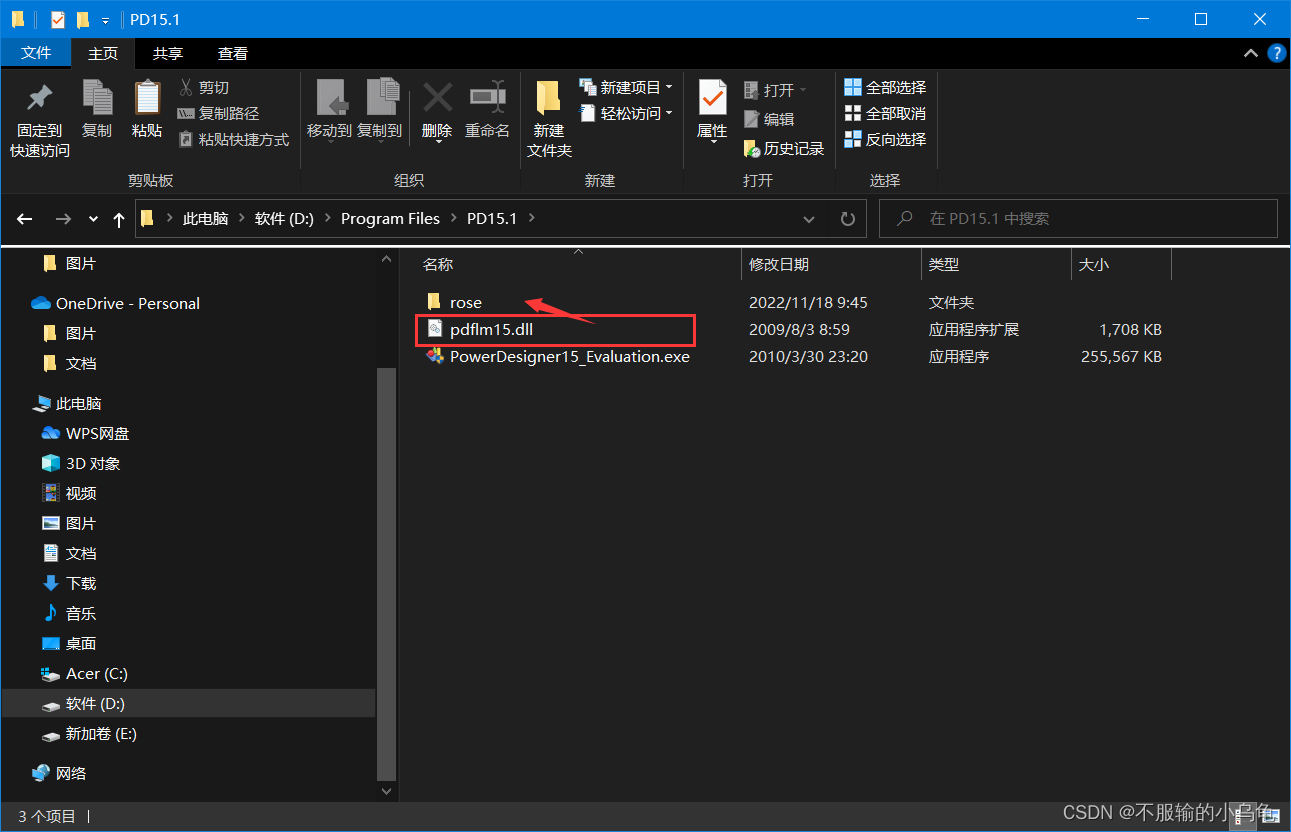The height and width of the screenshot is (832, 1291).
Task: Switch to the Home ribbon tab
Action: point(103,53)
